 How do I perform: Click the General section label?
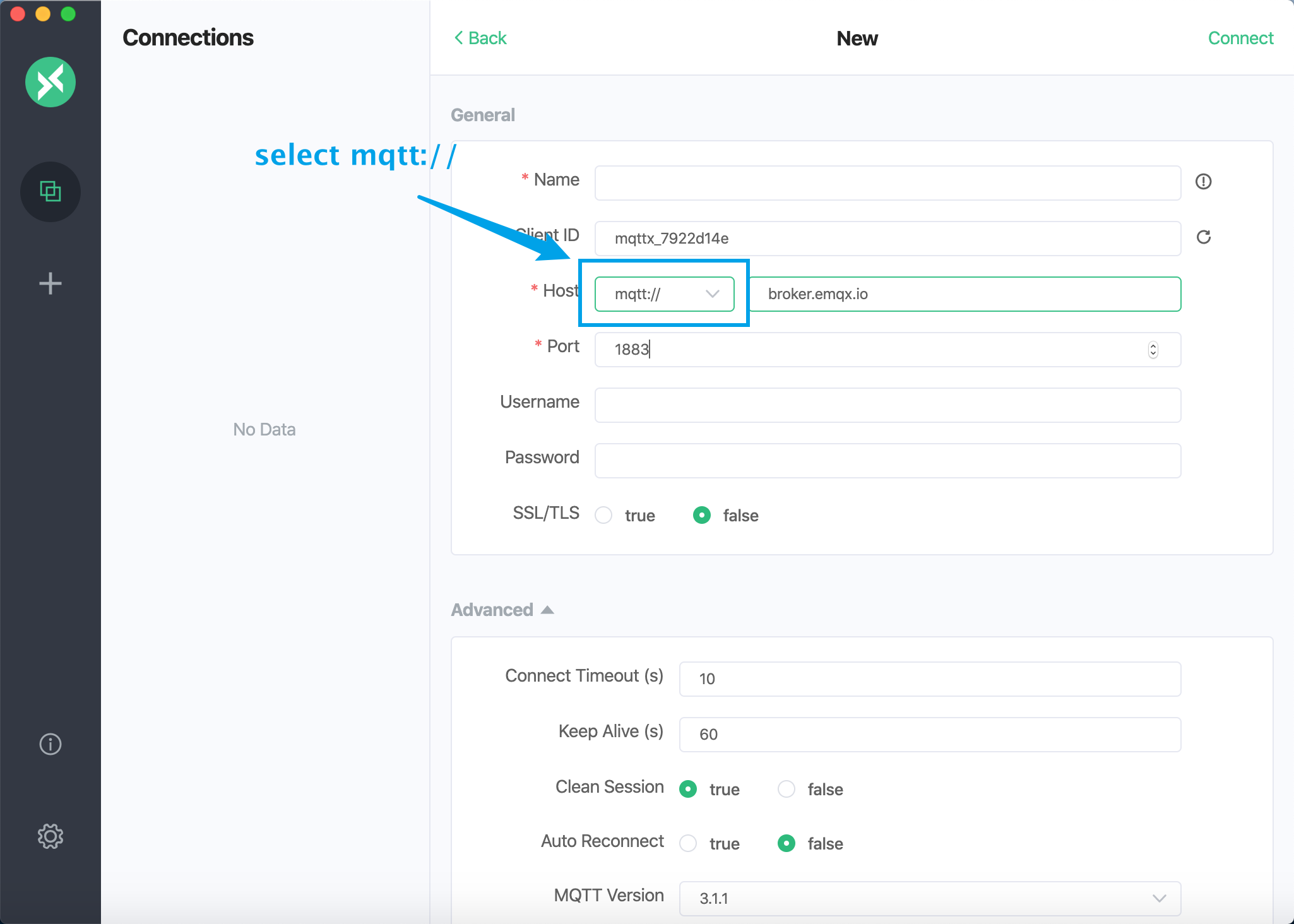[483, 115]
